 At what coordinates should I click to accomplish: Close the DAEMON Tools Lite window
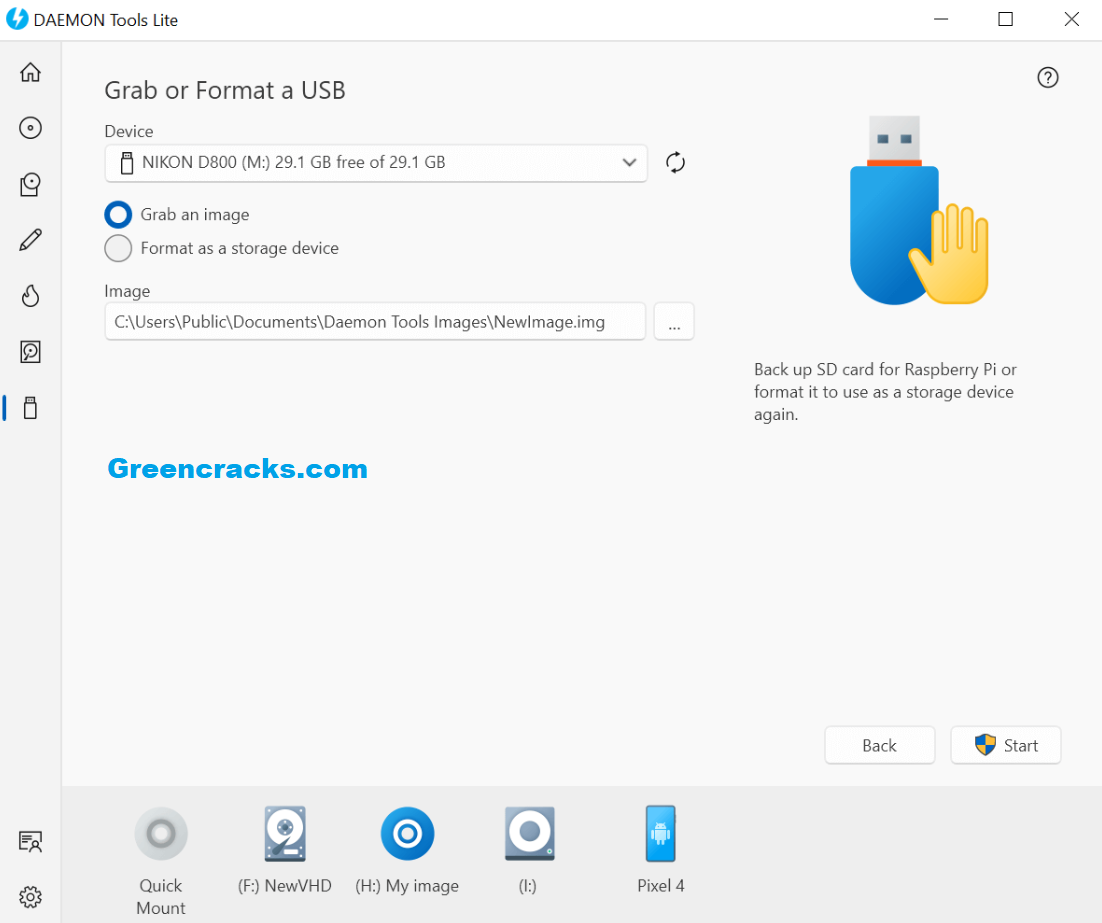[1071, 20]
